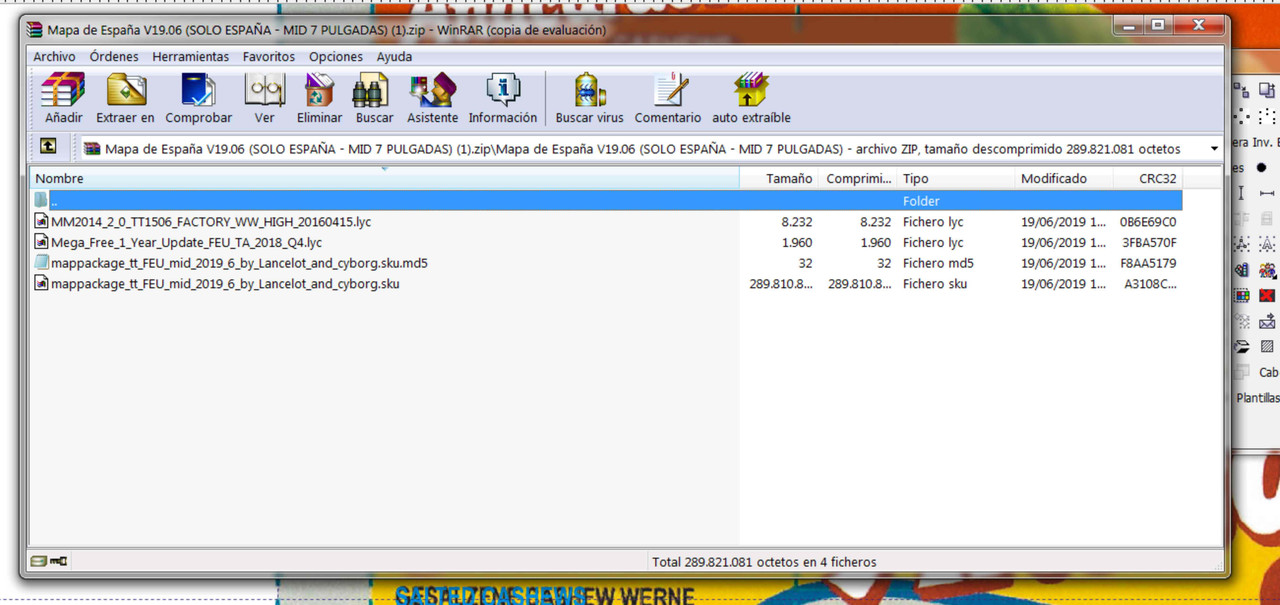Click status bar total 289.821.081 octetos text

click(764, 562)
